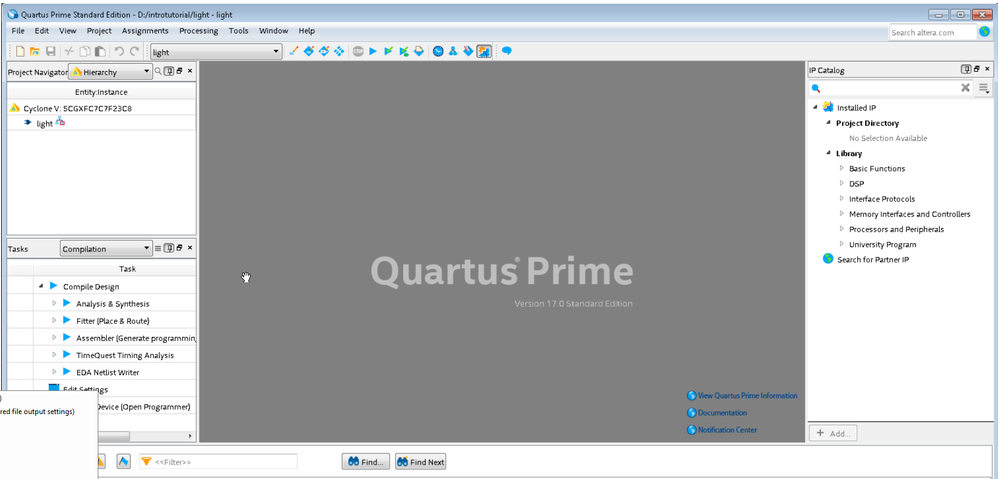
Task: Click the Start Analysis & Elaboration checkmark-play icon
Action: [x=389, y=52]
